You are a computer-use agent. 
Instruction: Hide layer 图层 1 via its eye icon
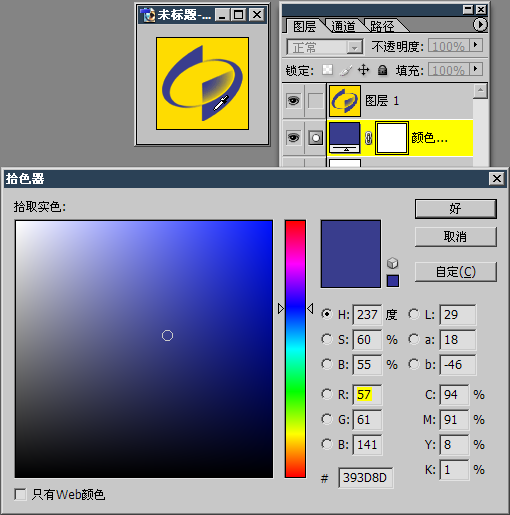[293, 100]
